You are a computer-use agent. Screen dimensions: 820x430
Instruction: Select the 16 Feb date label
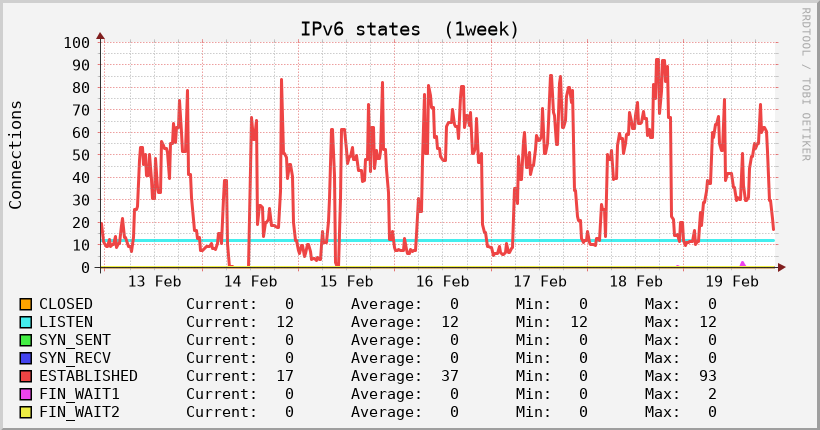coord(442,282)
